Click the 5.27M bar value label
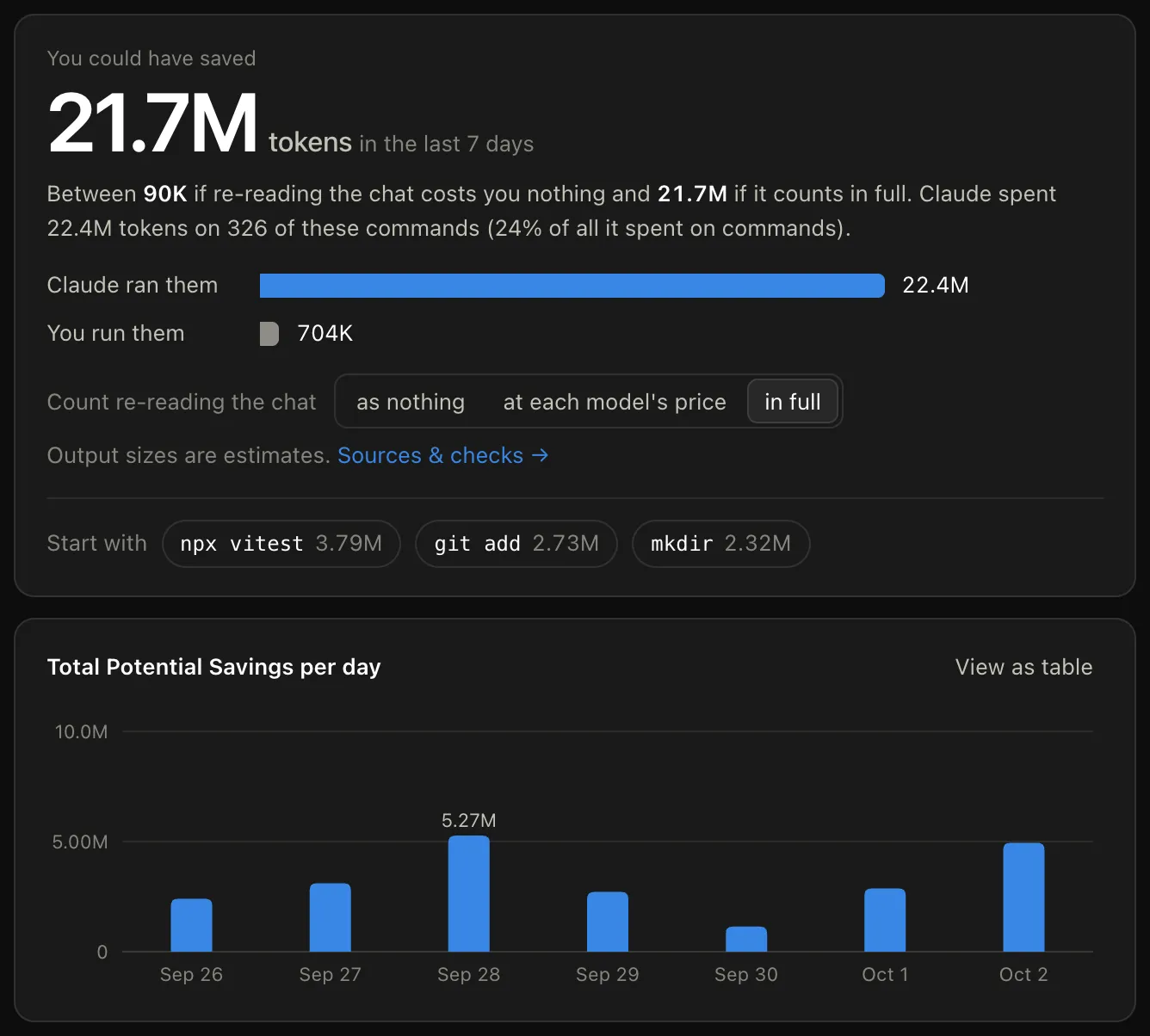 tap(469, 821)
